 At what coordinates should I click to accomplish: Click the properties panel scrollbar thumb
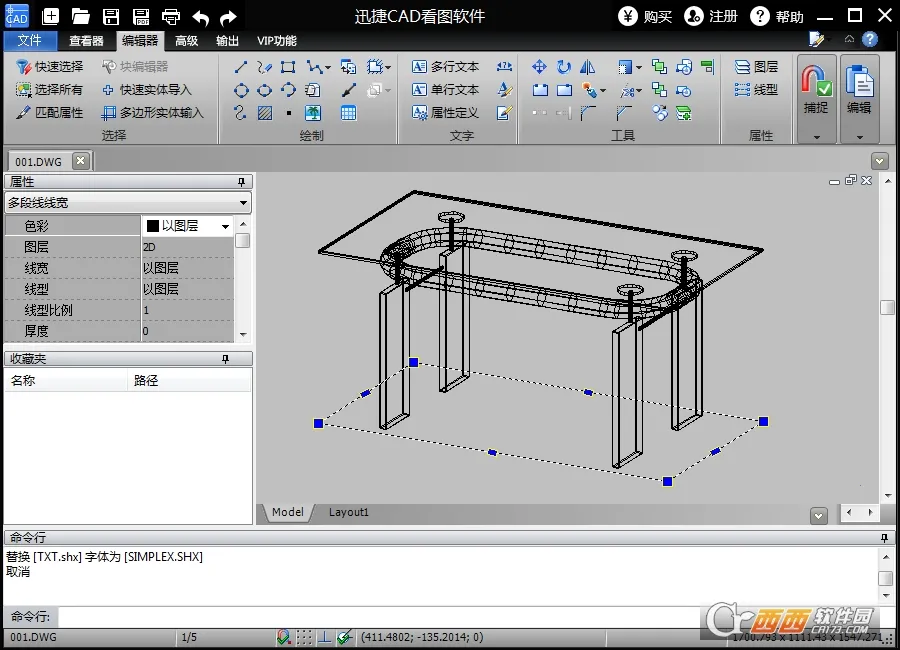243,240
